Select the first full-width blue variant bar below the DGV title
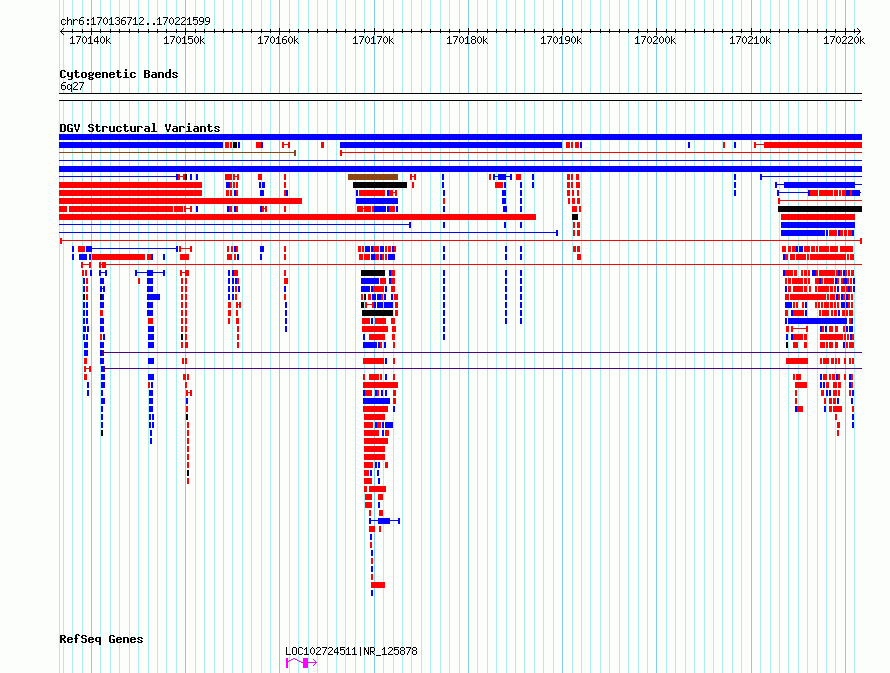 [460, 137]
